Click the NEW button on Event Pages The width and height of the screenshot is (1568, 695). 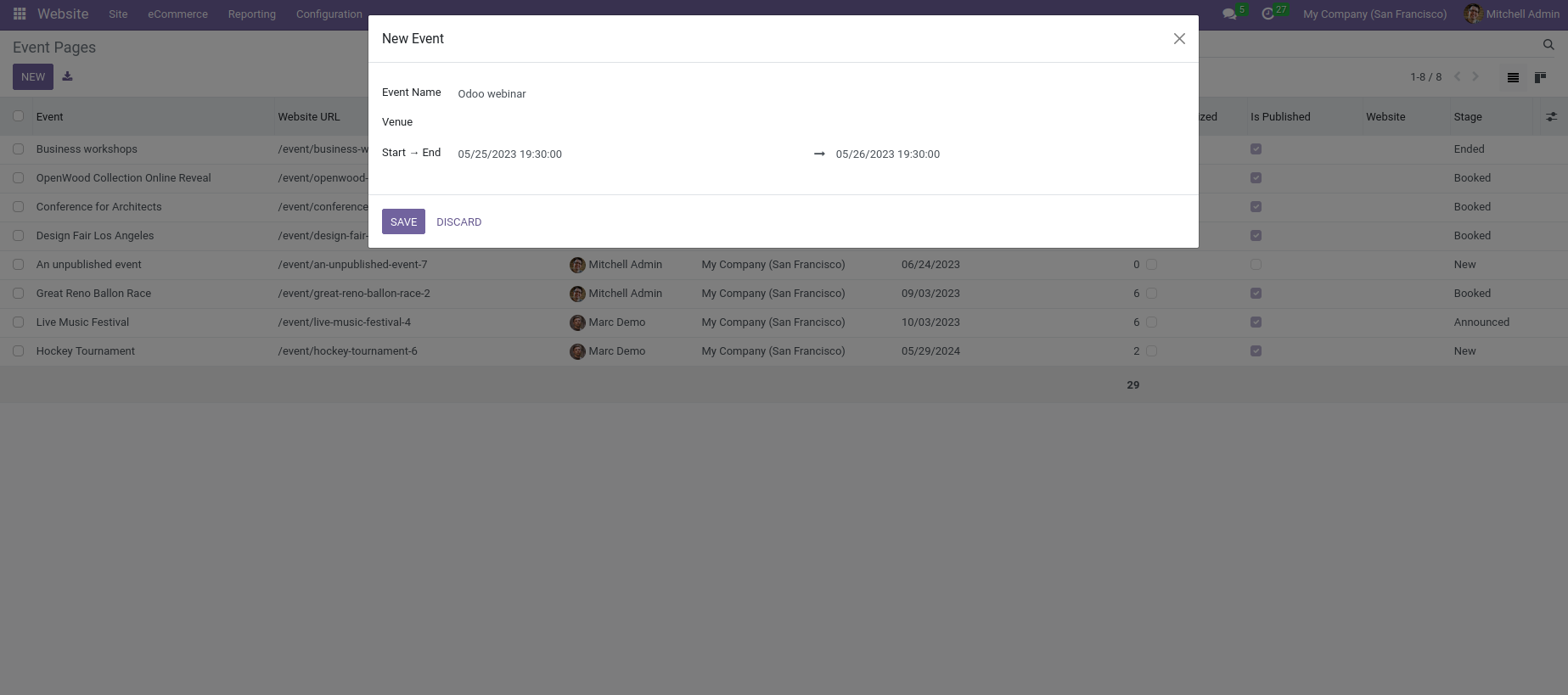click(33, 76)
